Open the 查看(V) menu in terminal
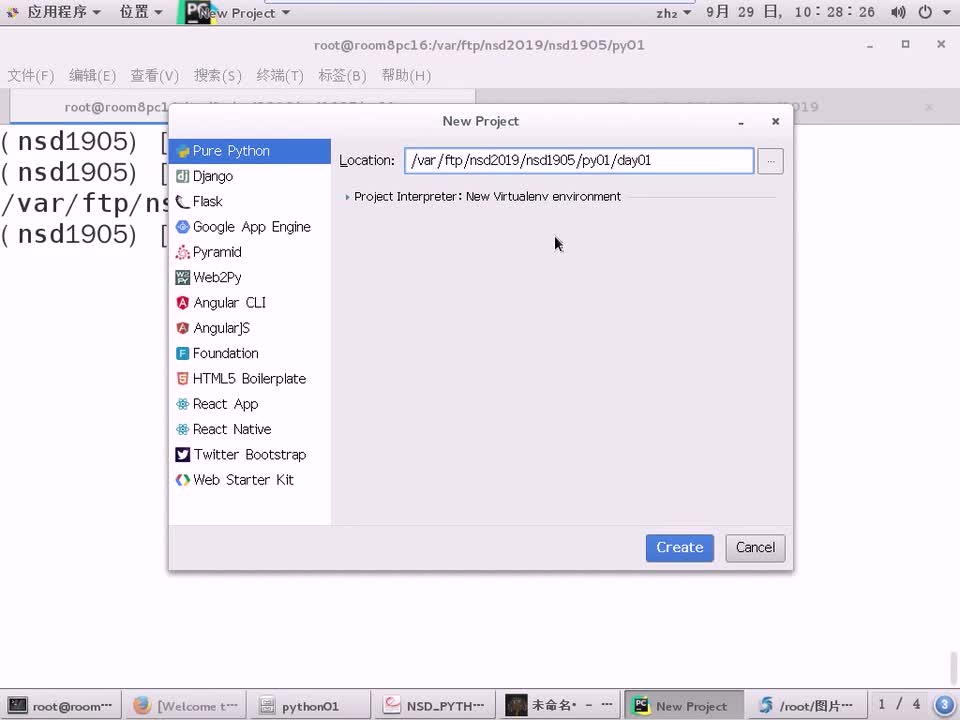Viewport: 960px width, 720px height. click(x=155, y=75)
